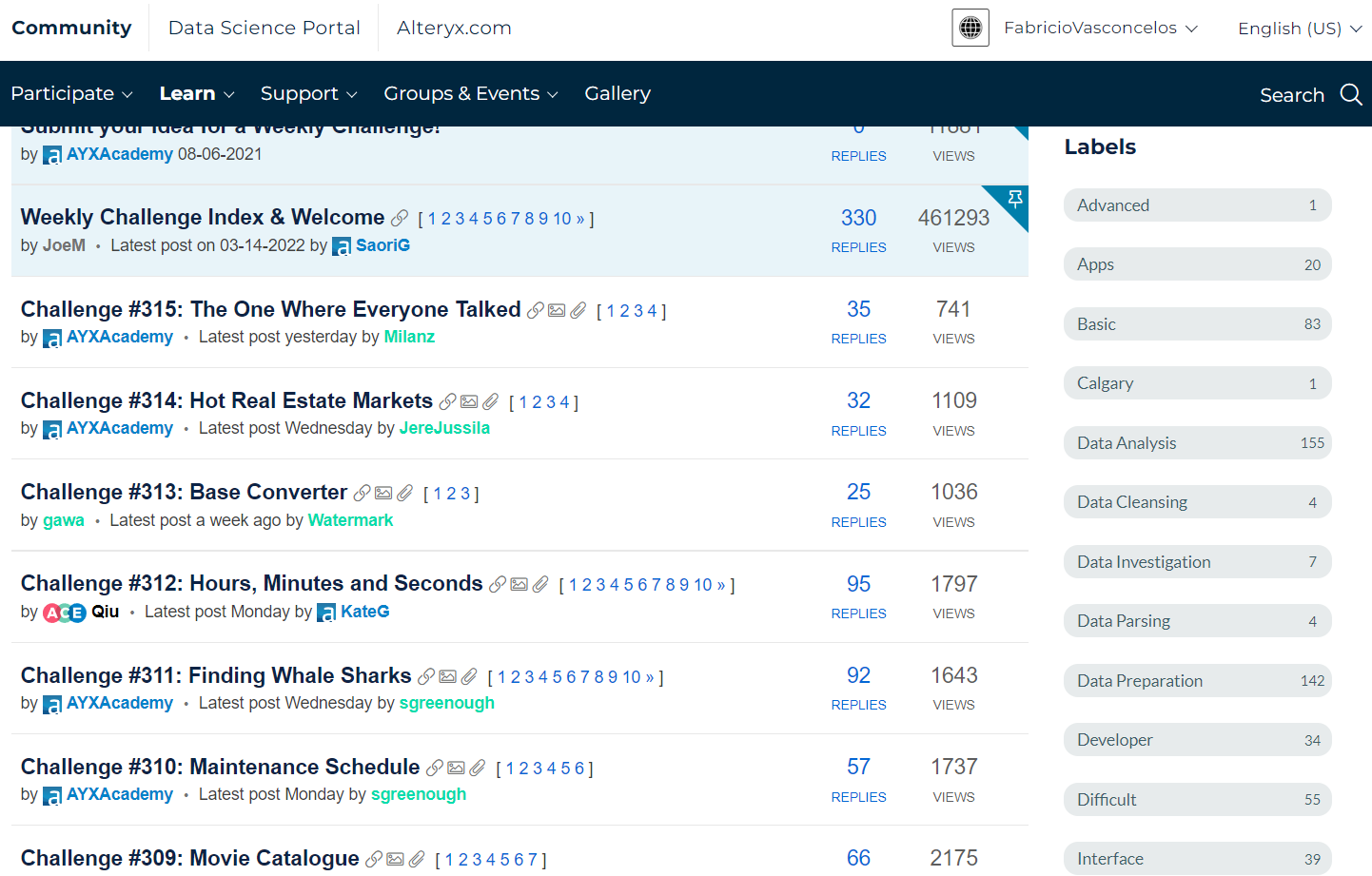Click the ACE badge next to Qiu
The image size is (1372, 876).
[65, 613]
